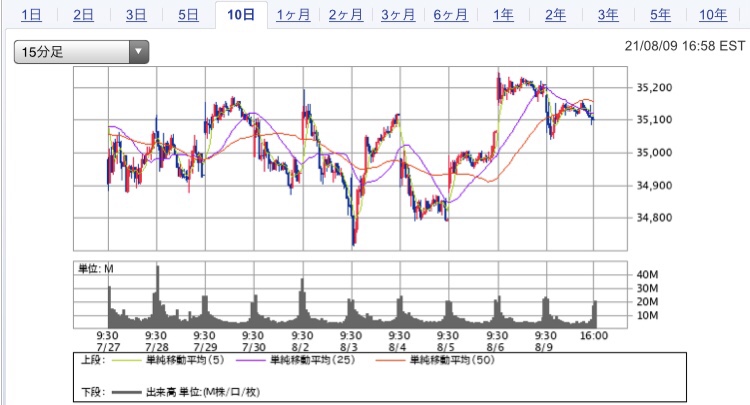Expand the 15分足 interval dropdown
This screenshot has height=405, width=750.
(x=70, y=52)
